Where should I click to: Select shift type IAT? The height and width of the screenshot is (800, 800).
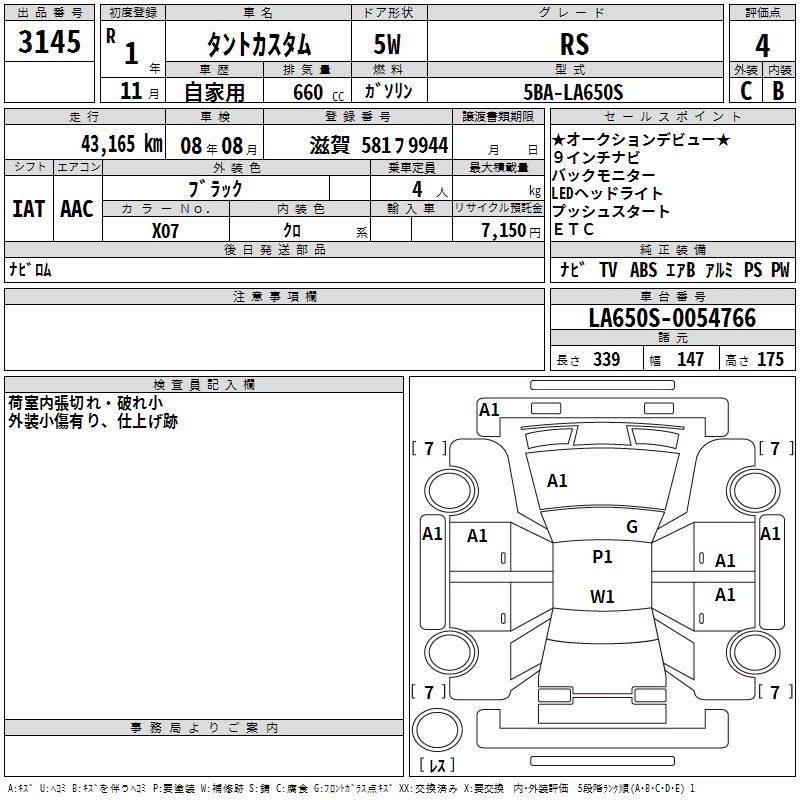coord(29,209)
